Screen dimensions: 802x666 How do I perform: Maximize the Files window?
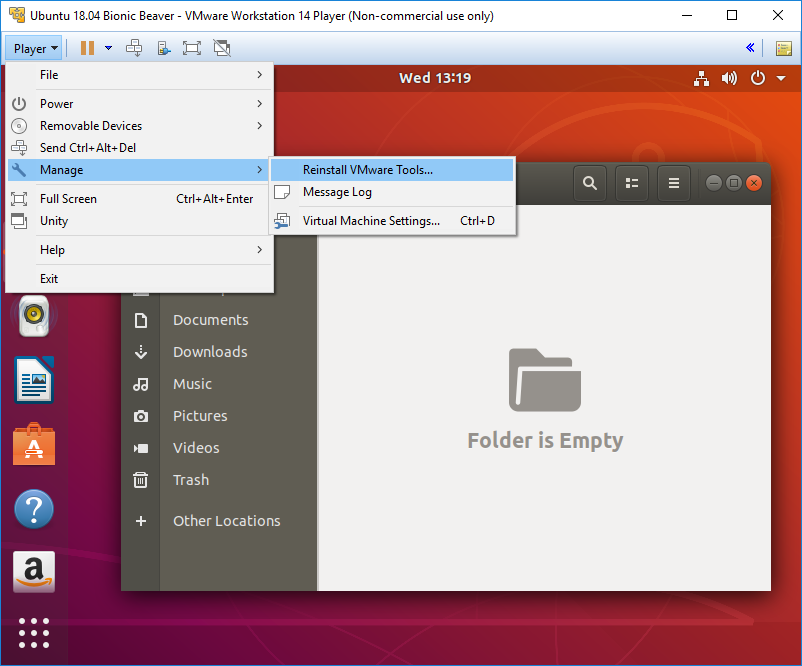click(734, 183)
